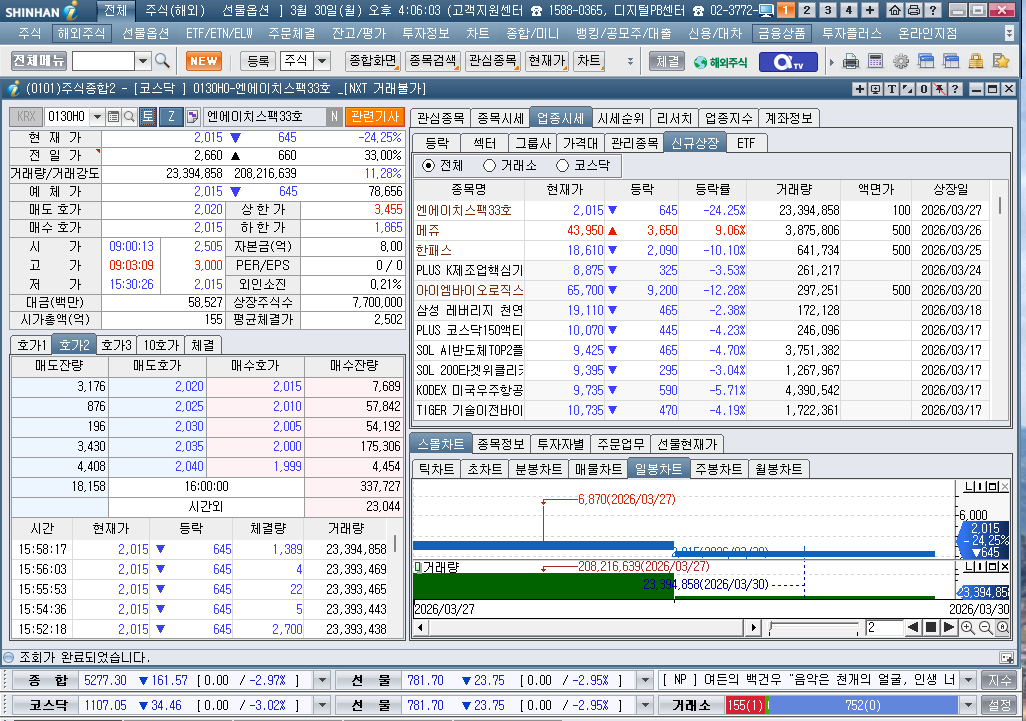Click the plus icon in the 주식종합2 title bar
This screenshot has width=1026, height=721.
(x=860, y=89)
